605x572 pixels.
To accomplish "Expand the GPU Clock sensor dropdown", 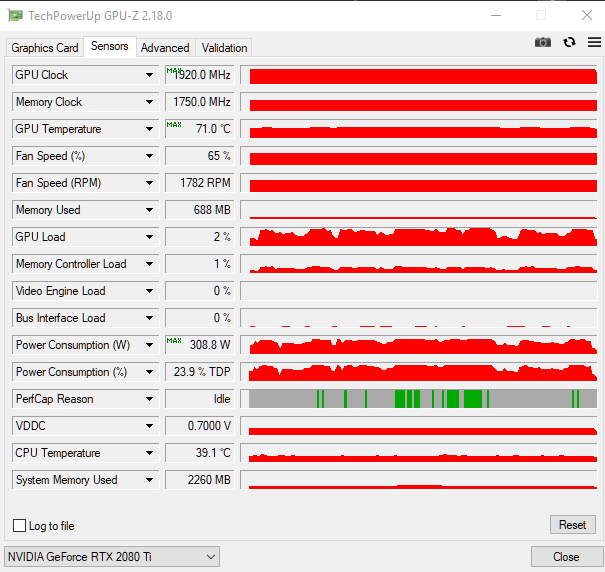I will 149,75.
